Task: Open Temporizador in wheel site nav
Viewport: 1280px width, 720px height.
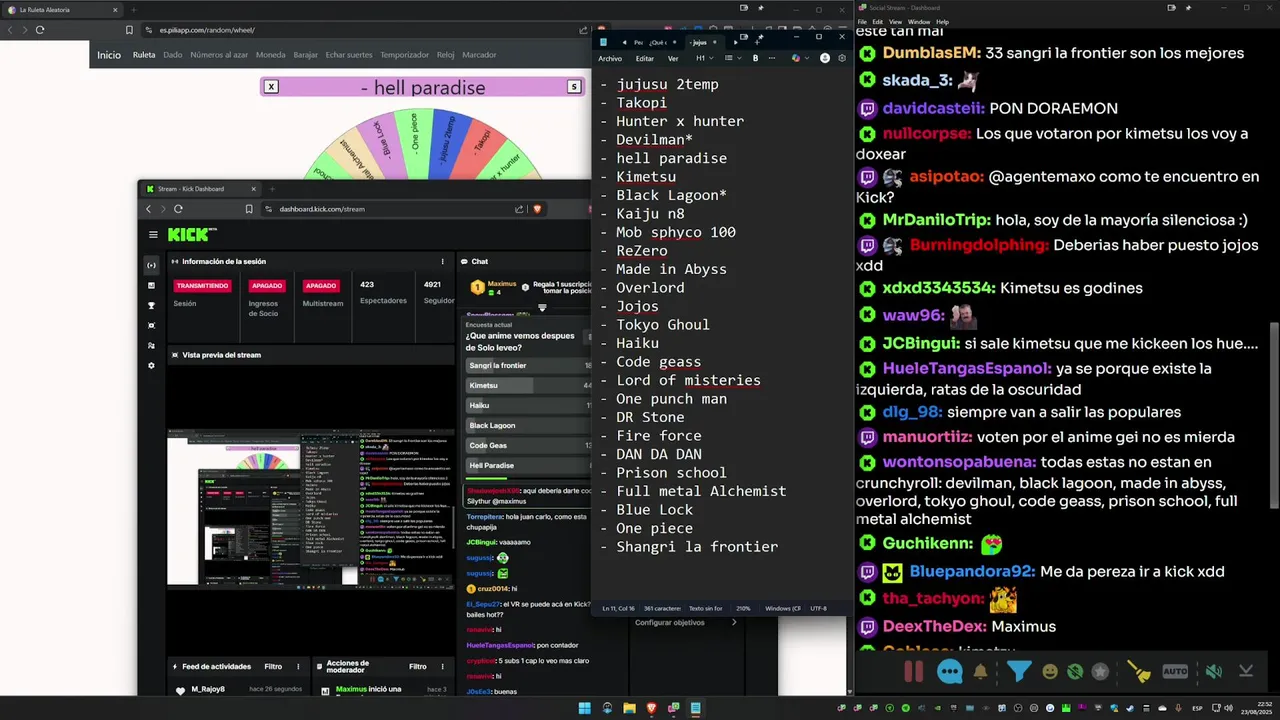Action: click(x=405, y=55)
